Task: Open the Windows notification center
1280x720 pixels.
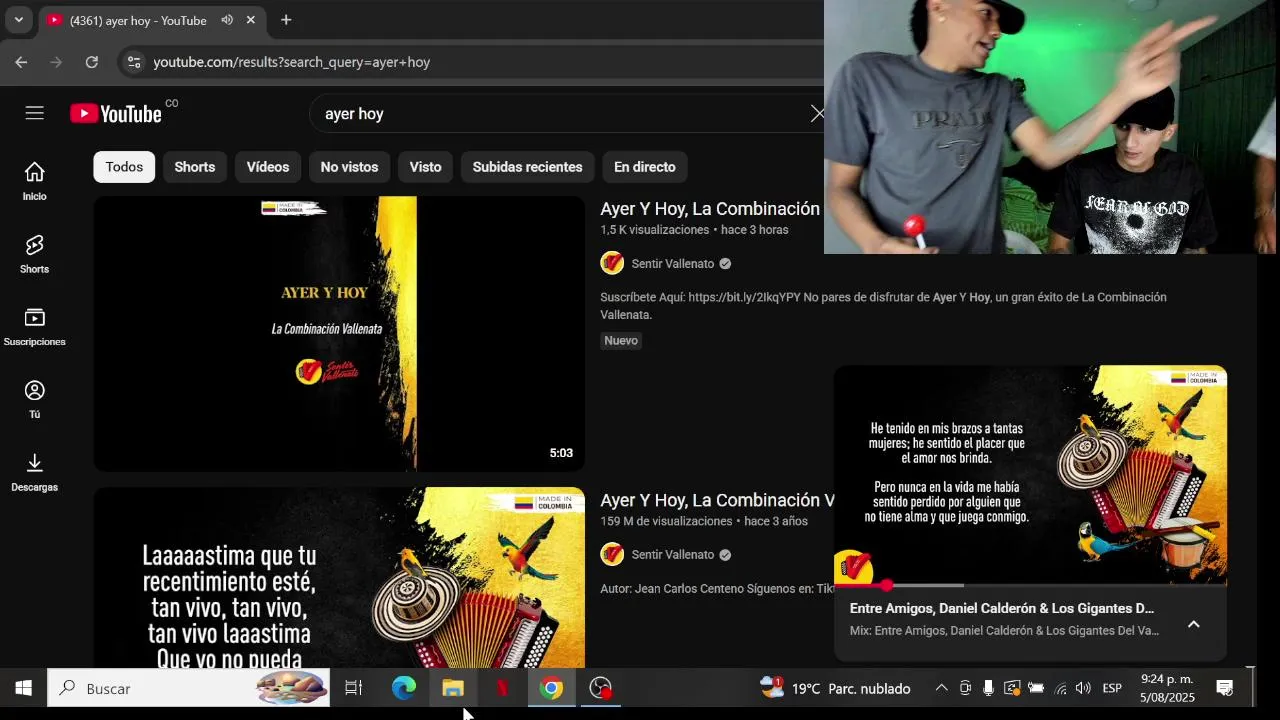Action: [1224, 688]
